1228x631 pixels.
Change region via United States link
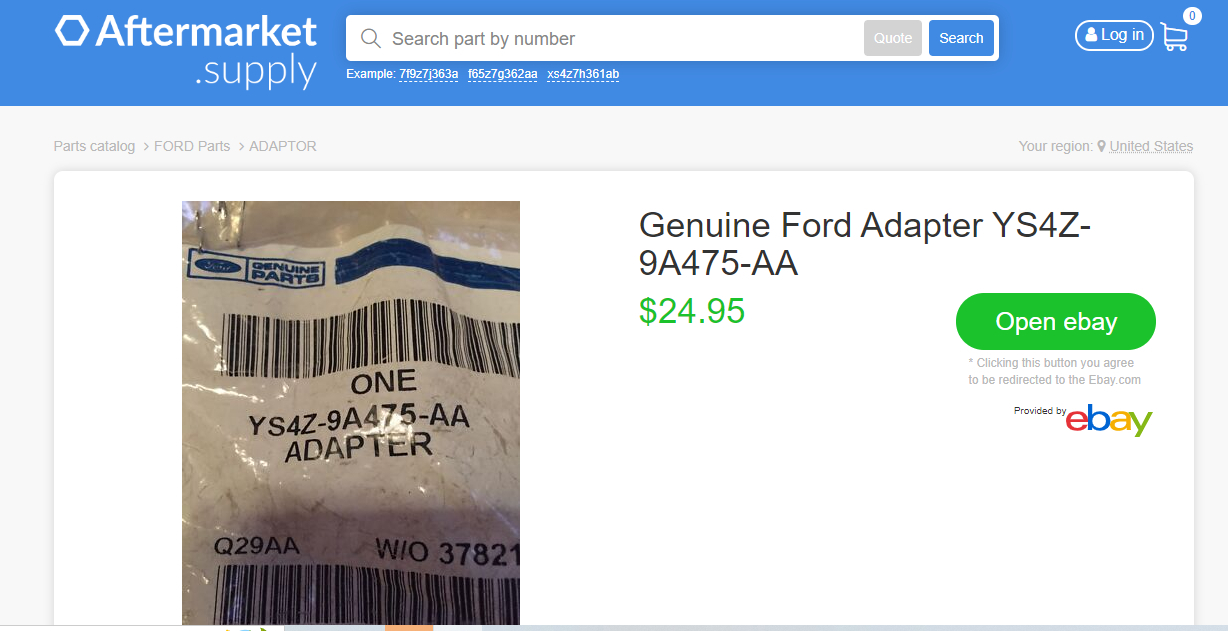(x=1151, y=146)
